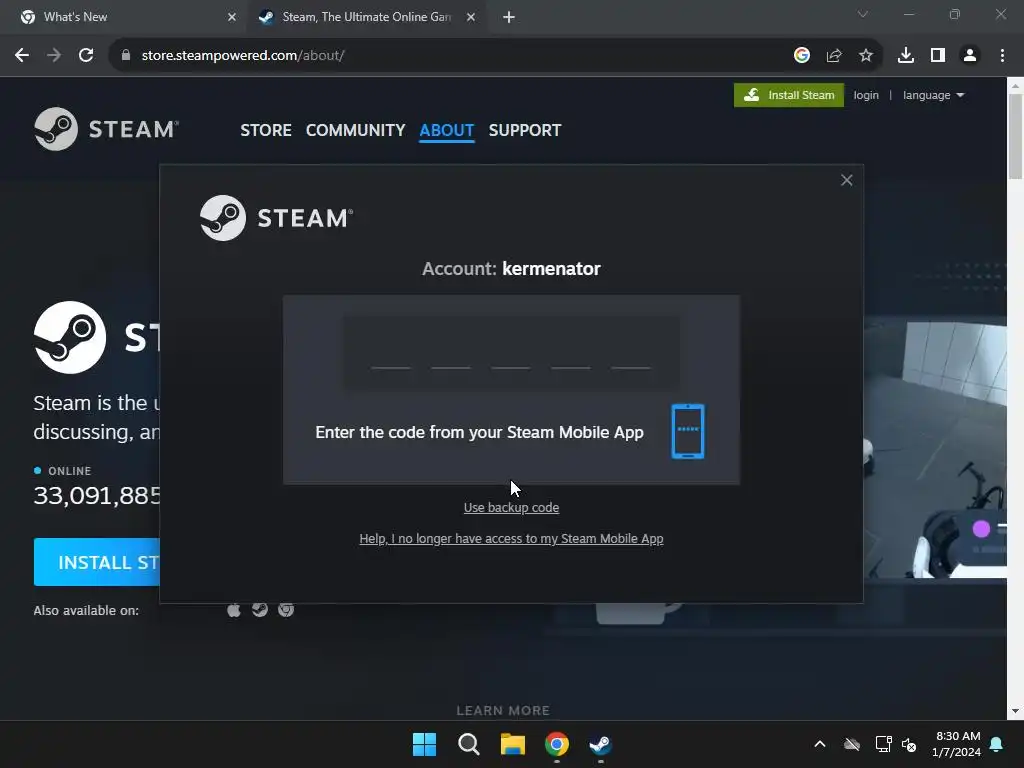Screen dimensions: 1024x768
Task: Share this page icon
Action: tap(834, 56)
